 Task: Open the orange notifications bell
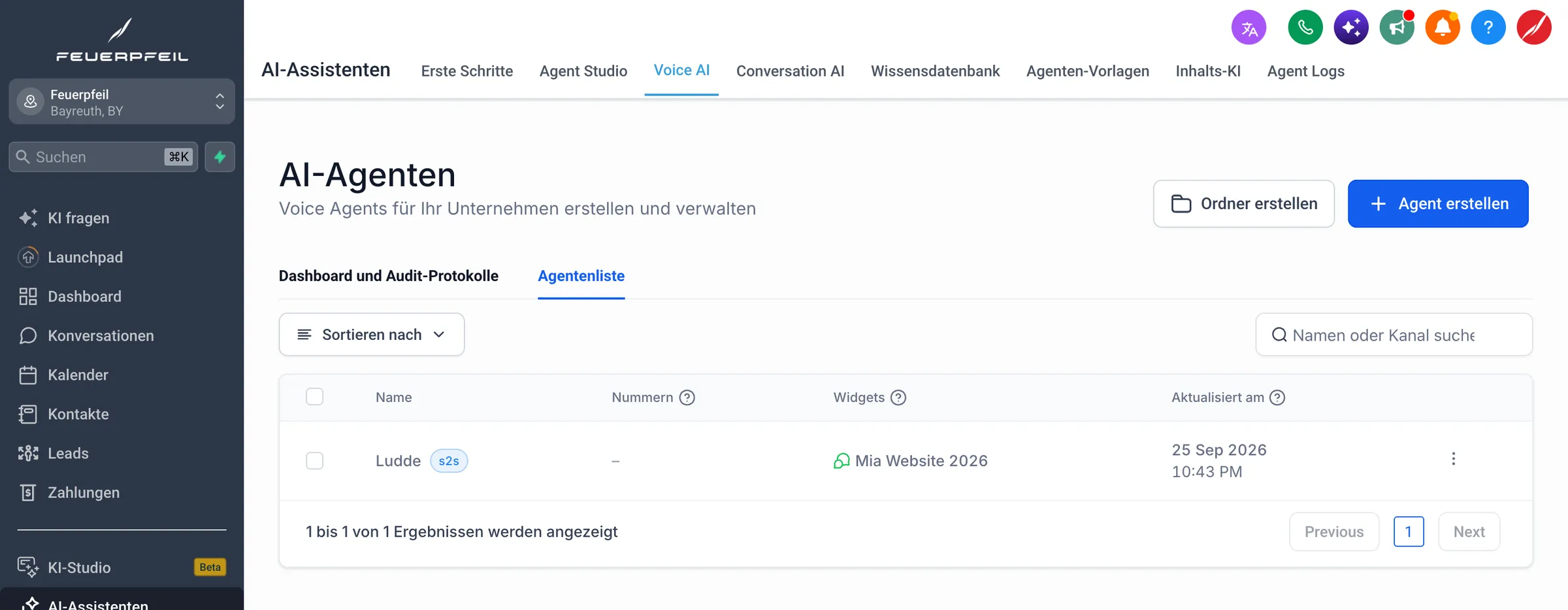(1443, 27)
